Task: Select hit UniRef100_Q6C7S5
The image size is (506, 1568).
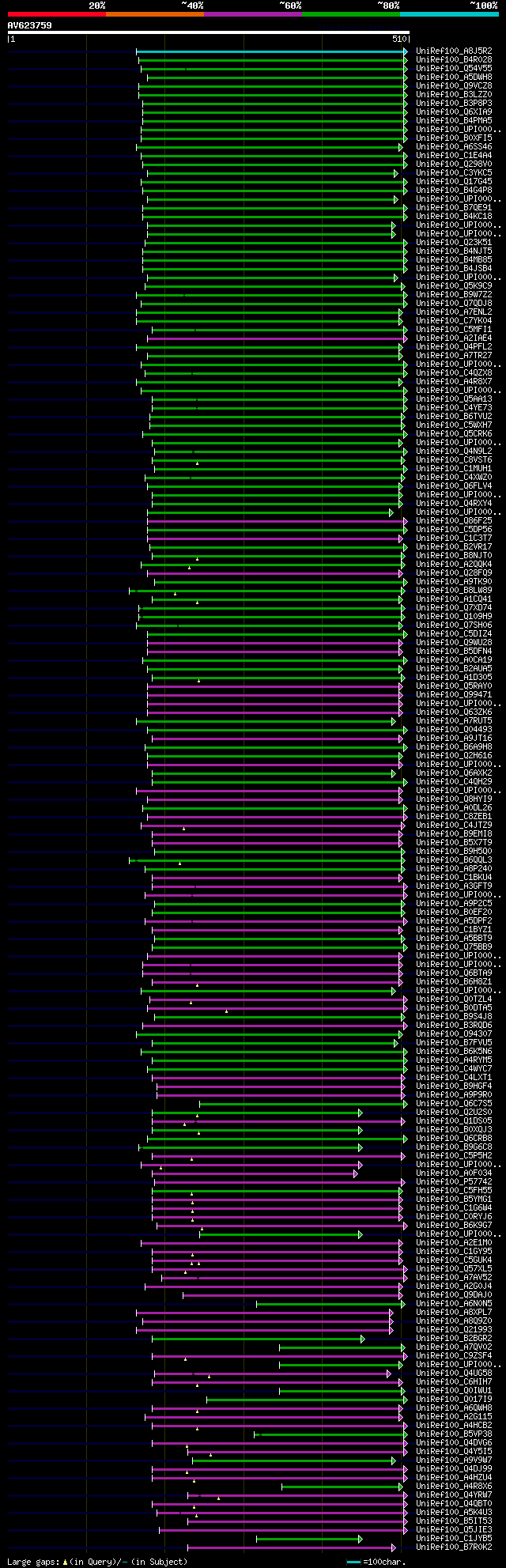Action: tap(455, 1103)
